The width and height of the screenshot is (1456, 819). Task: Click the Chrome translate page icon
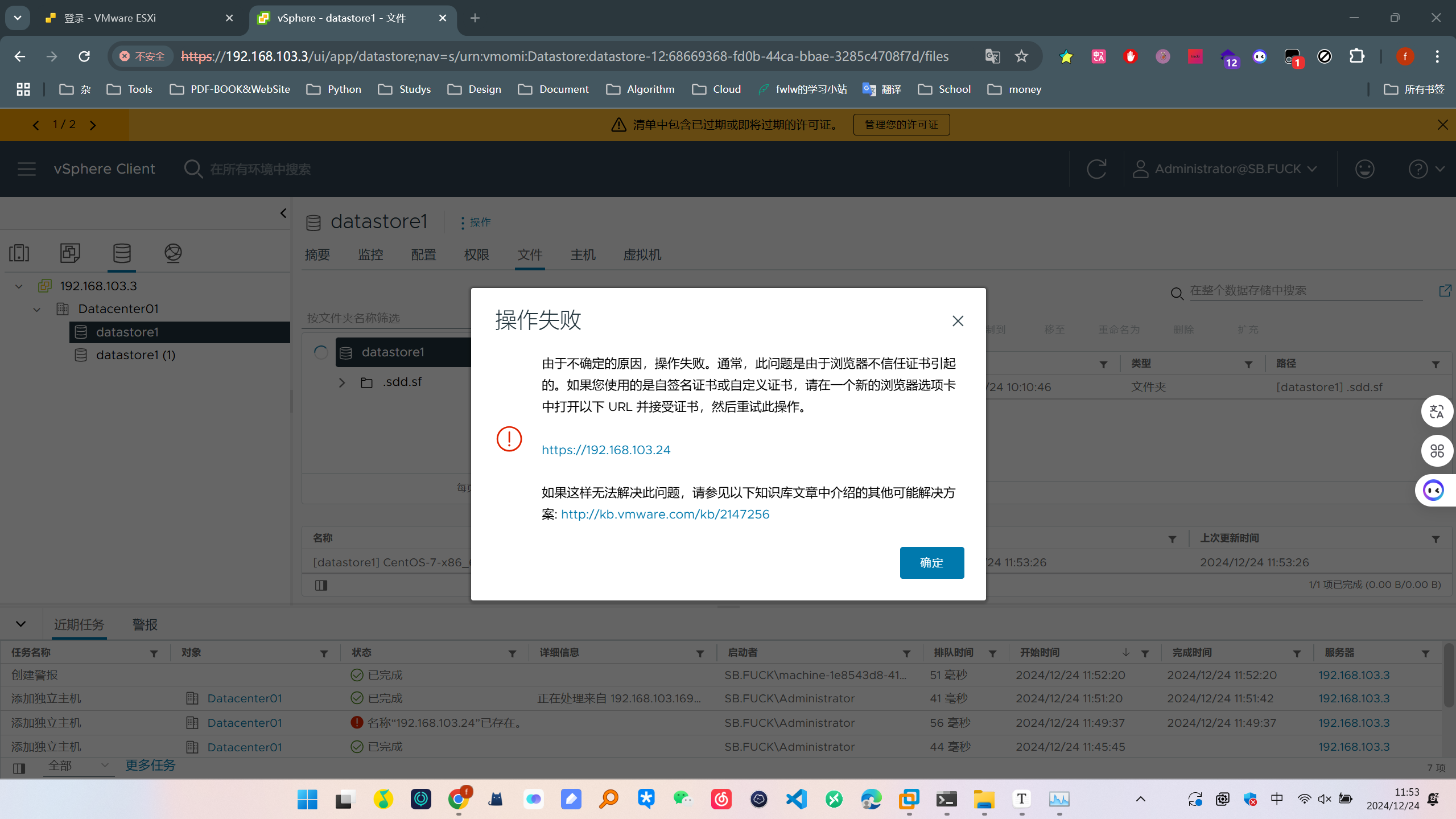(992, 56)
